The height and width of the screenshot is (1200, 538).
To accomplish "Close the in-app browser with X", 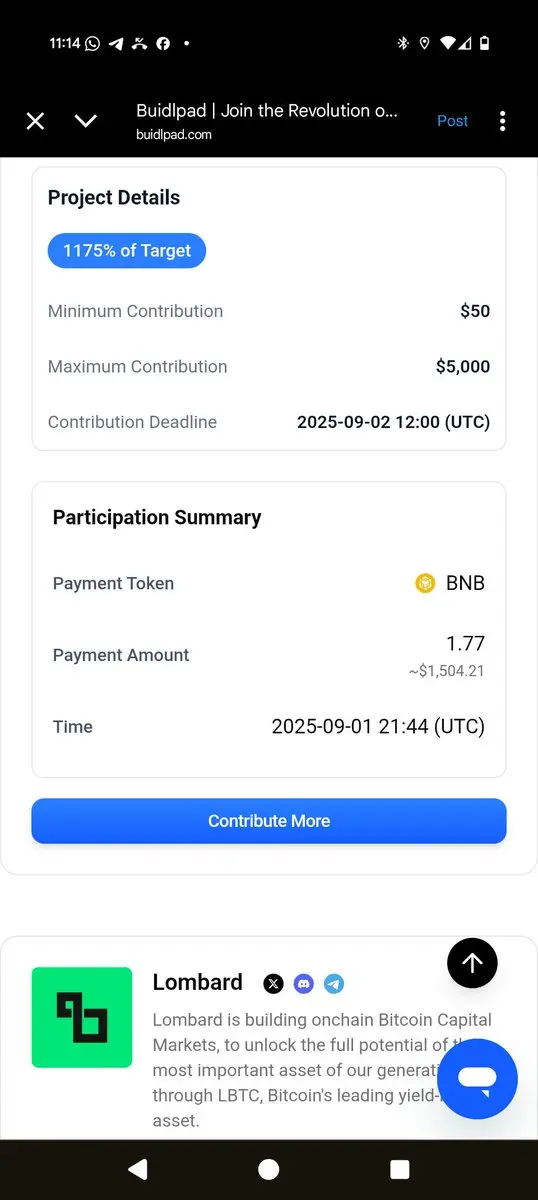I will (35, 121).
